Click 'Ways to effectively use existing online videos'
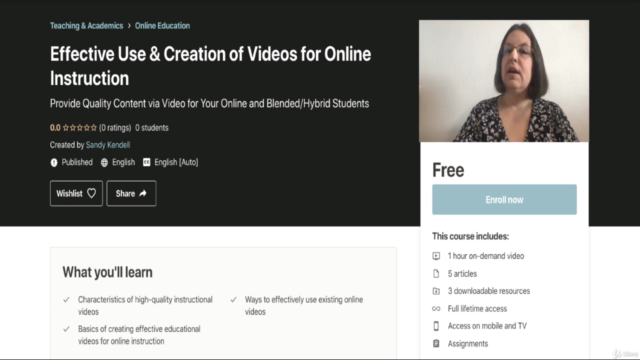This screenshot has width=640, height=360. coord(304,306)
